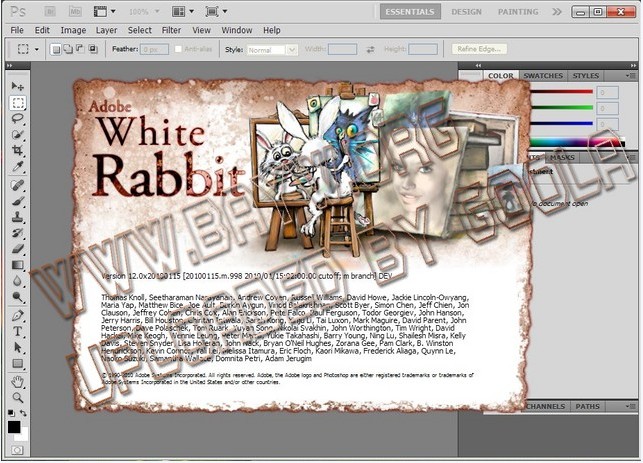The image size is (643, 463).
Task: Select the Eyedropper tool
Action: click(18, 167)
